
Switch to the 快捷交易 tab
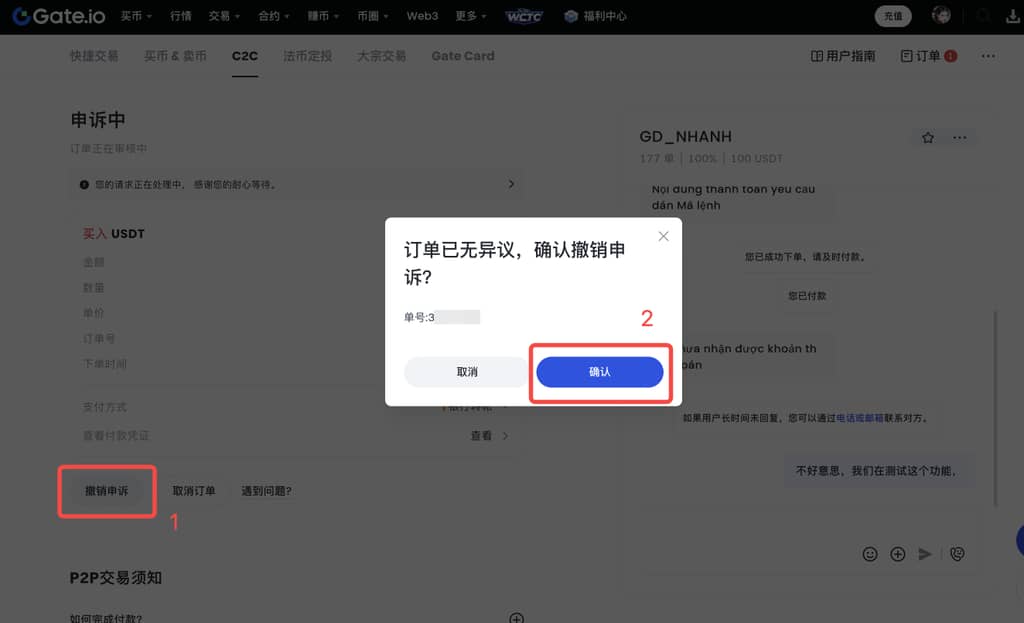point(94,56)
